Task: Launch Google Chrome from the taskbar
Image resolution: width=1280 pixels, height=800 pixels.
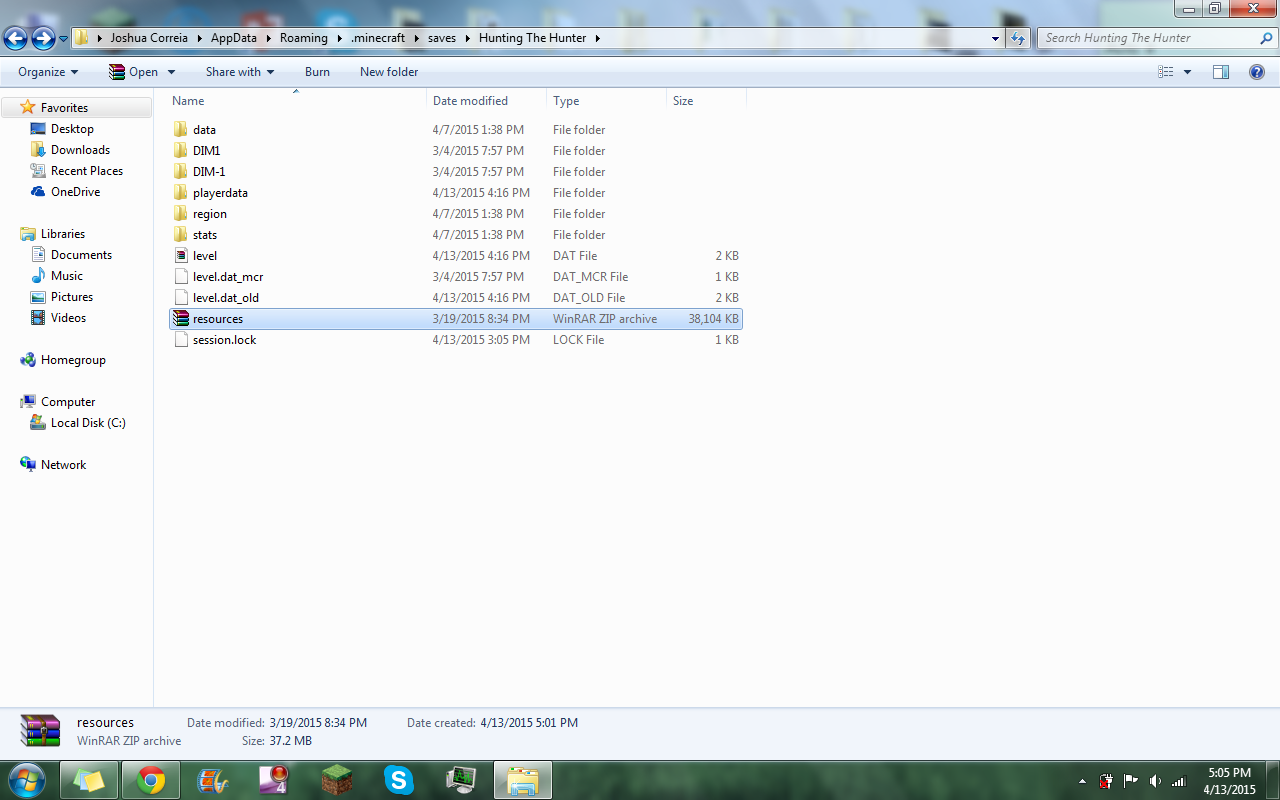Action: pyautogui.click(x=151, y=780)
